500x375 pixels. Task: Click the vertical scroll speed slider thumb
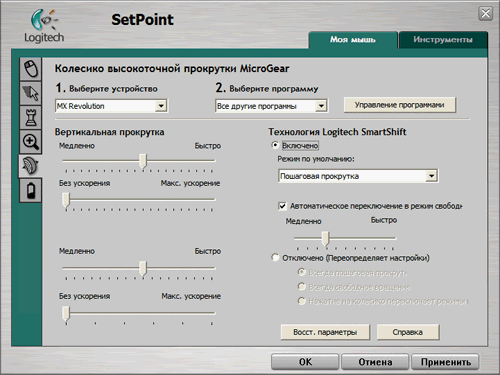pos(143,161)
